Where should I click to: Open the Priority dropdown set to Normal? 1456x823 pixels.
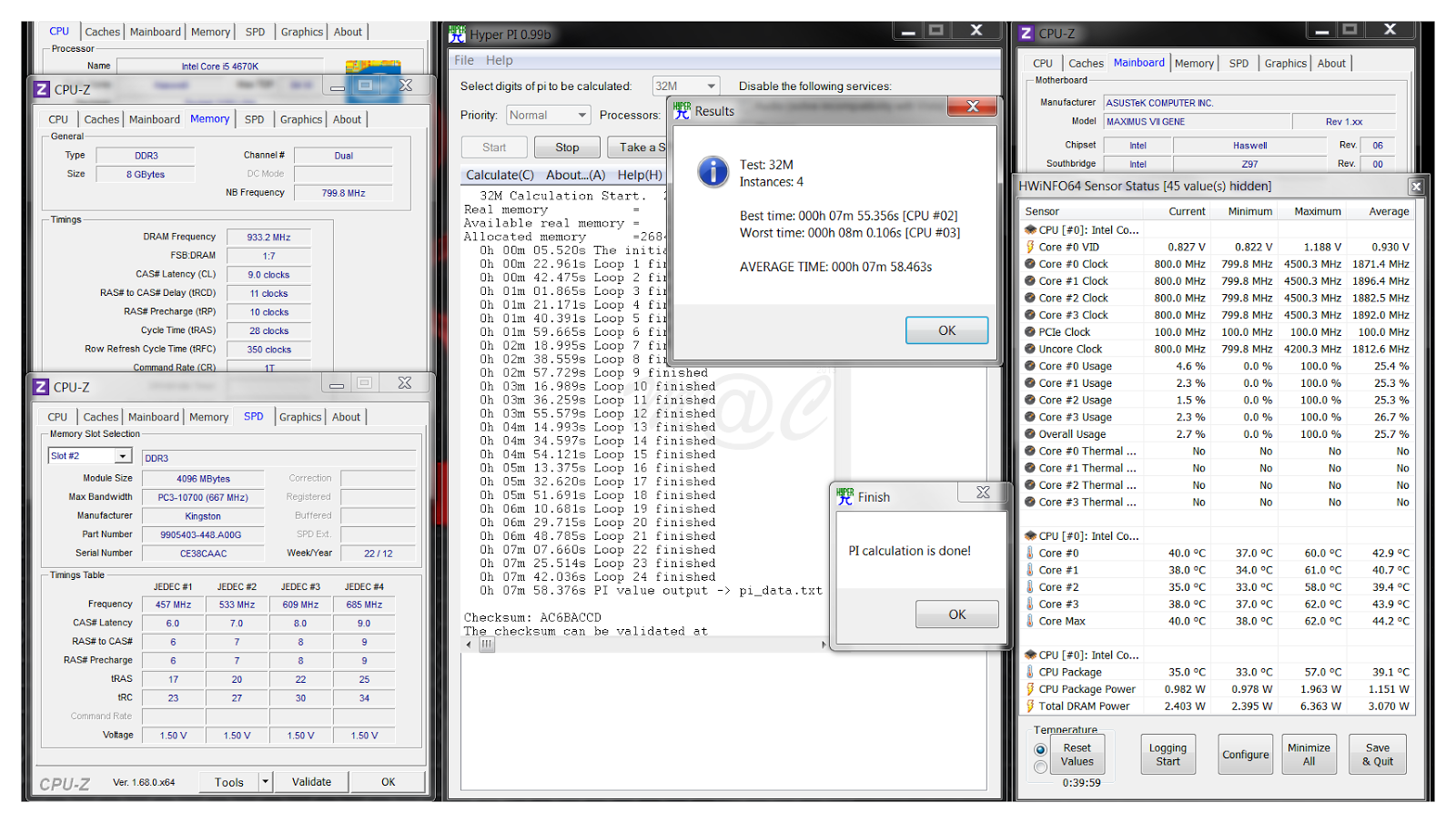tap(549, 115)
